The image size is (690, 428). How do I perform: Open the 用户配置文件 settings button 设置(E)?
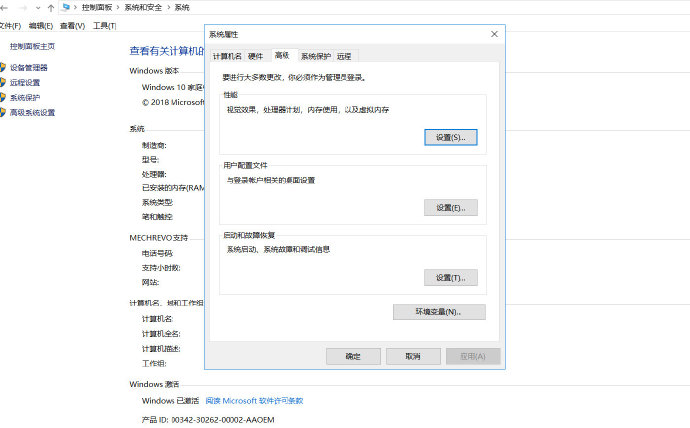[450, 208]
